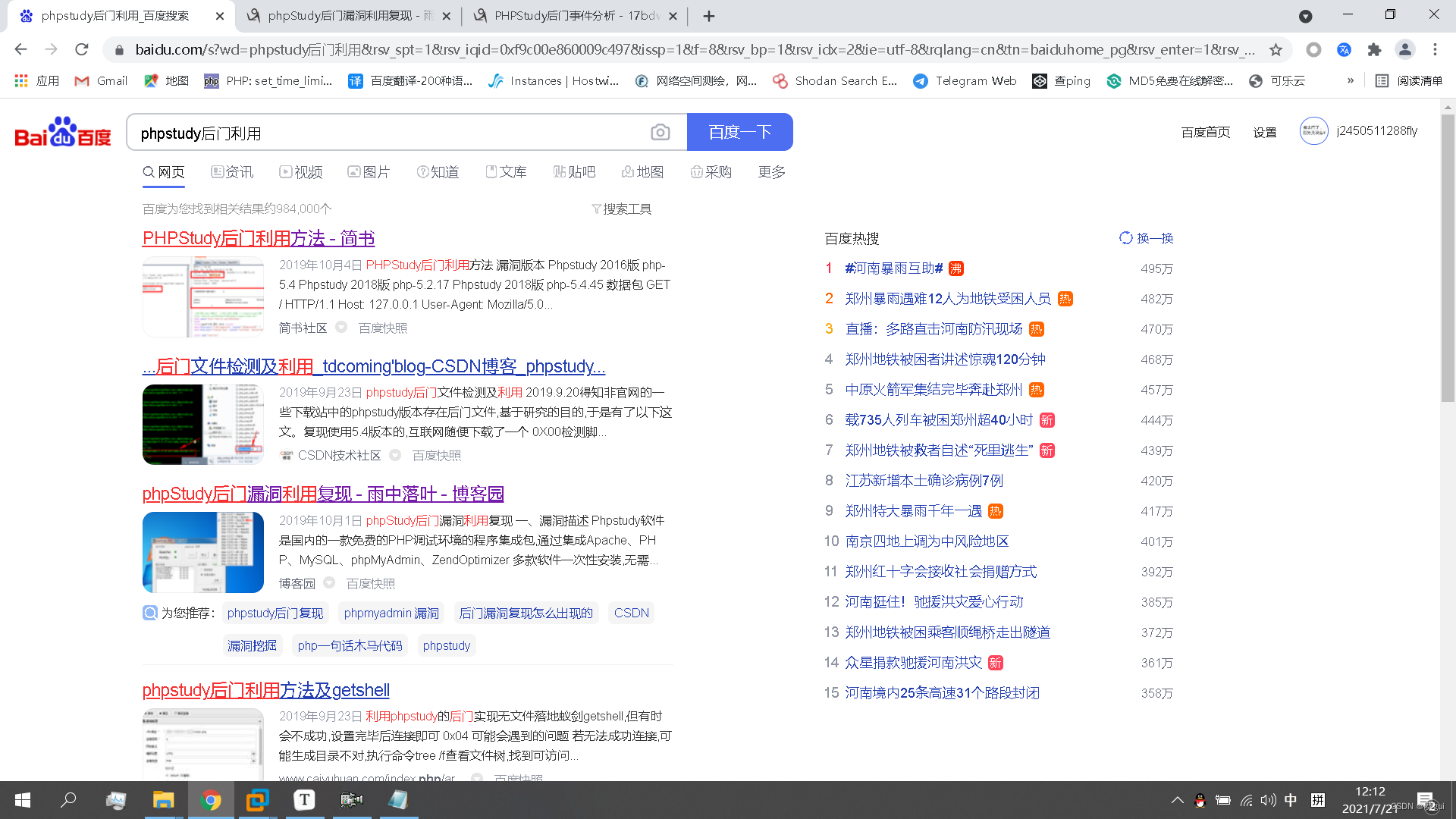Bookmark this page with star icon
The image size is (1456, 819).
1276,49
